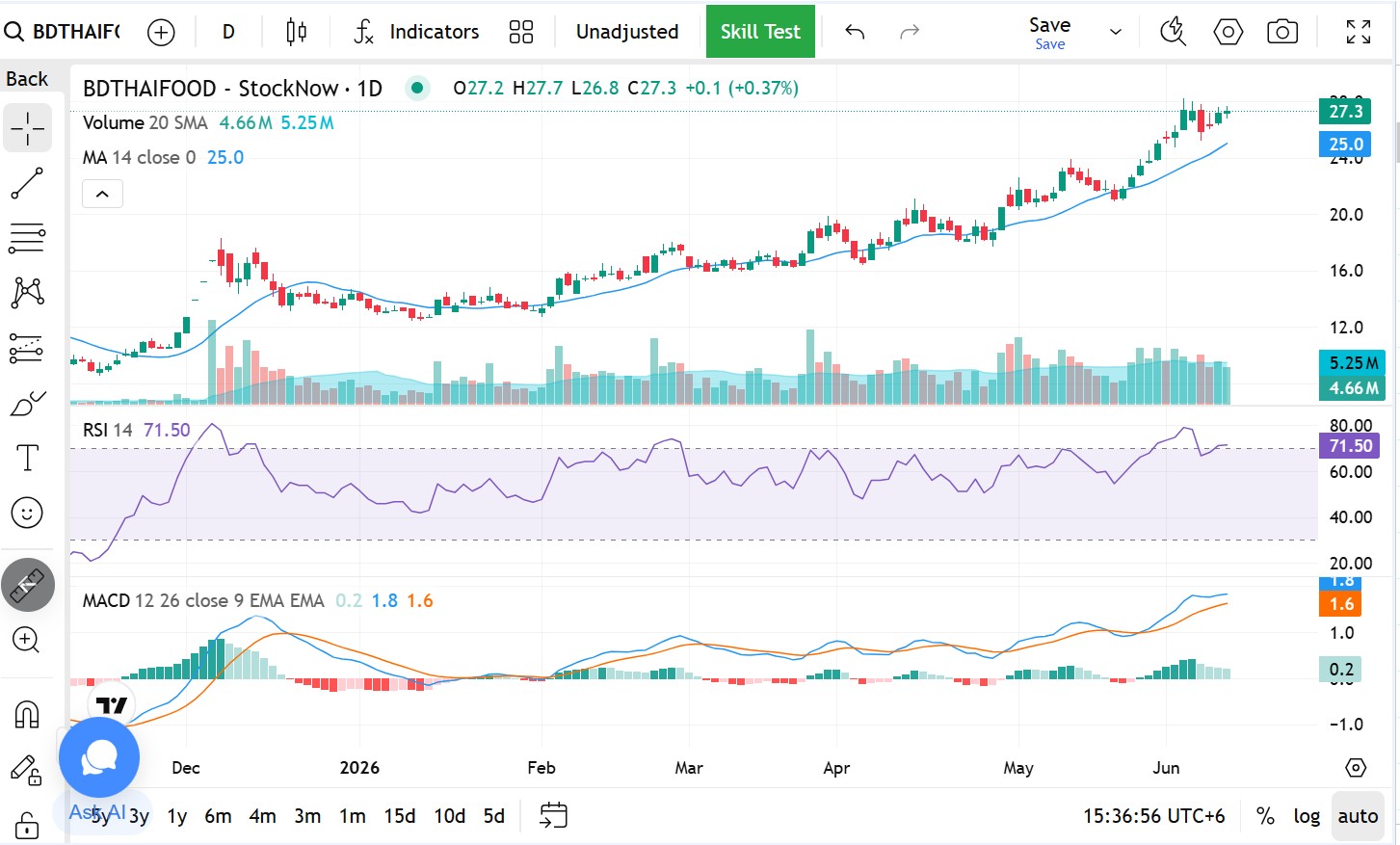Image resolution: width=1400 pixels, height=845 pixels.
Task: Collapse the indicator legend chevron
Action: pos(102,194)
